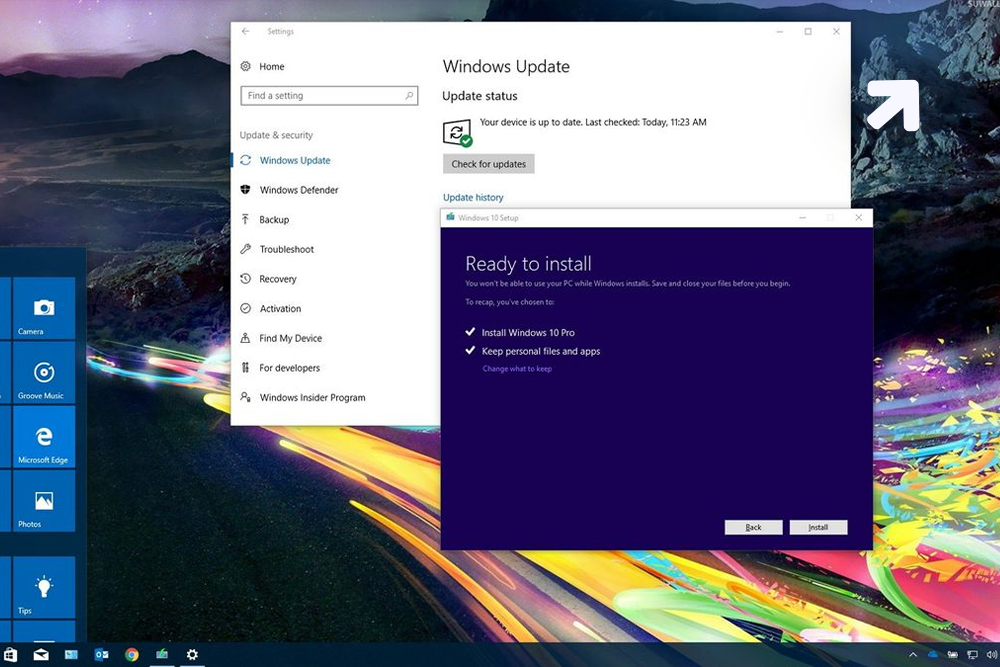Maximize the Settings window
The height and width of the screenshot is (667, 1000).
click(x=808, y=31)
